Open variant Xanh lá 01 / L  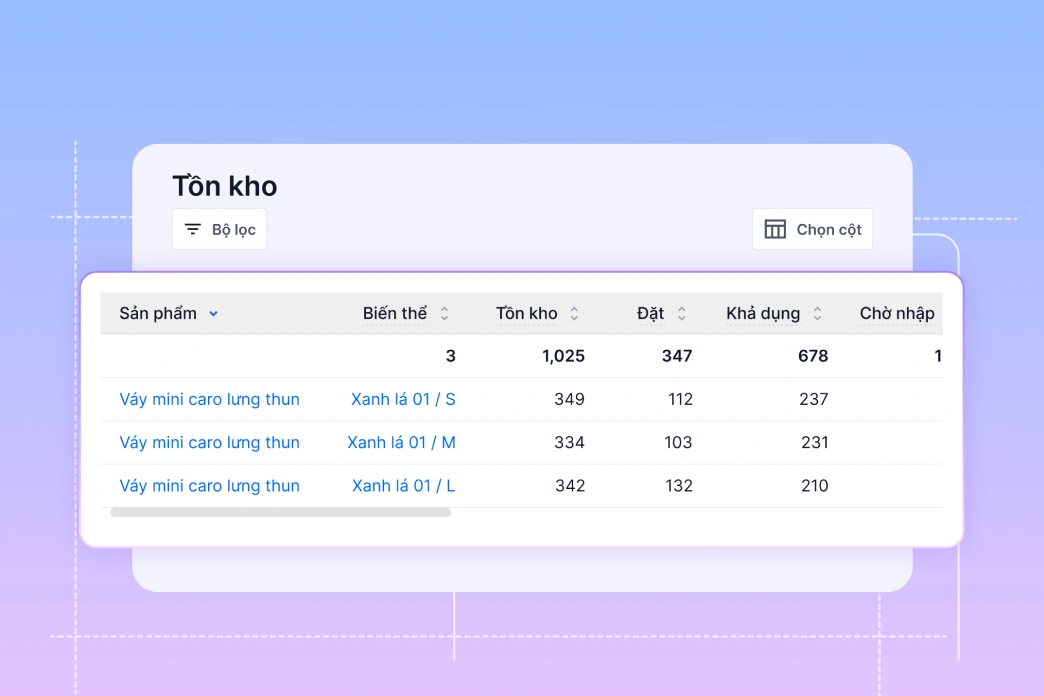point(403,486)
